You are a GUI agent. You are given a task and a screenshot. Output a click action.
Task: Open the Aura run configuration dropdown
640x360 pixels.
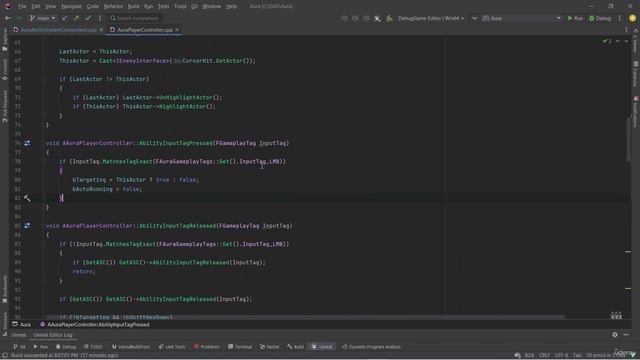522,18
